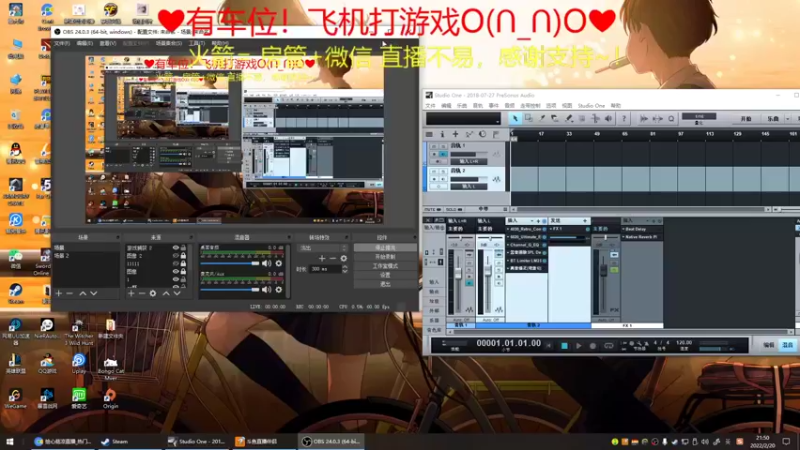Add a transition with OBS plus icon

point(322,258)
